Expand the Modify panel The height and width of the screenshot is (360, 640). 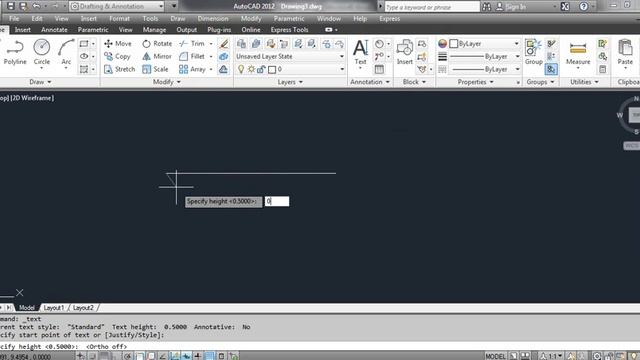167,82
